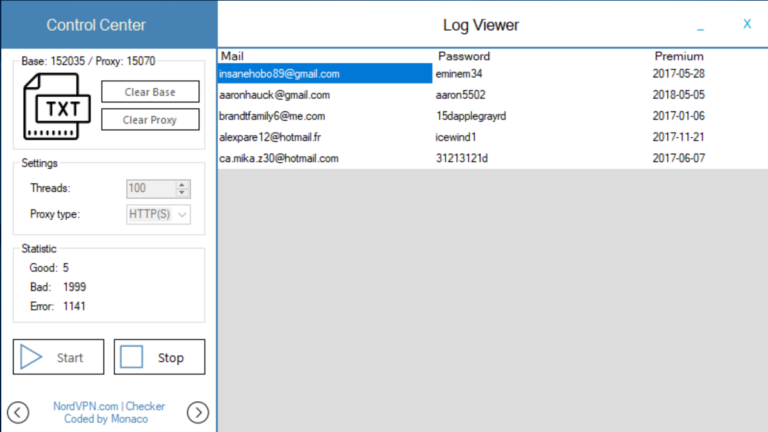This screenshot has height=432, width=768.
Task: Minimize the Log Viewer window
Action: click(700, 27)
